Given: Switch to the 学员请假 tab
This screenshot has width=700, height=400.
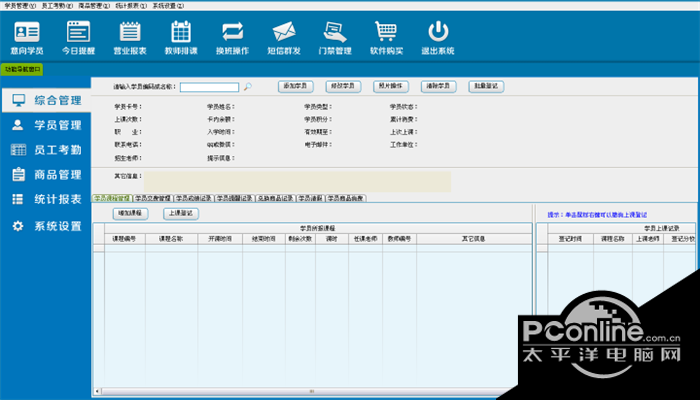Looking at the screenshot, I should click(311, 198).
